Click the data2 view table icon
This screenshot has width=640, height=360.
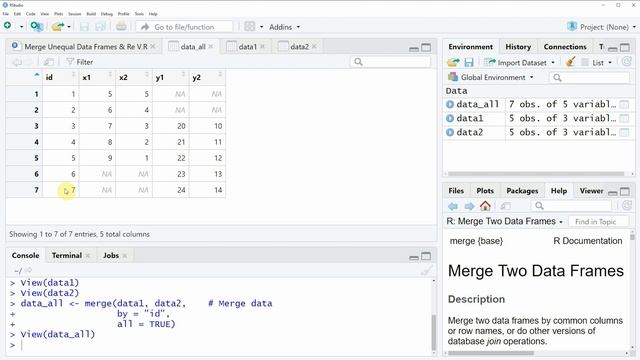click(624, 132)
